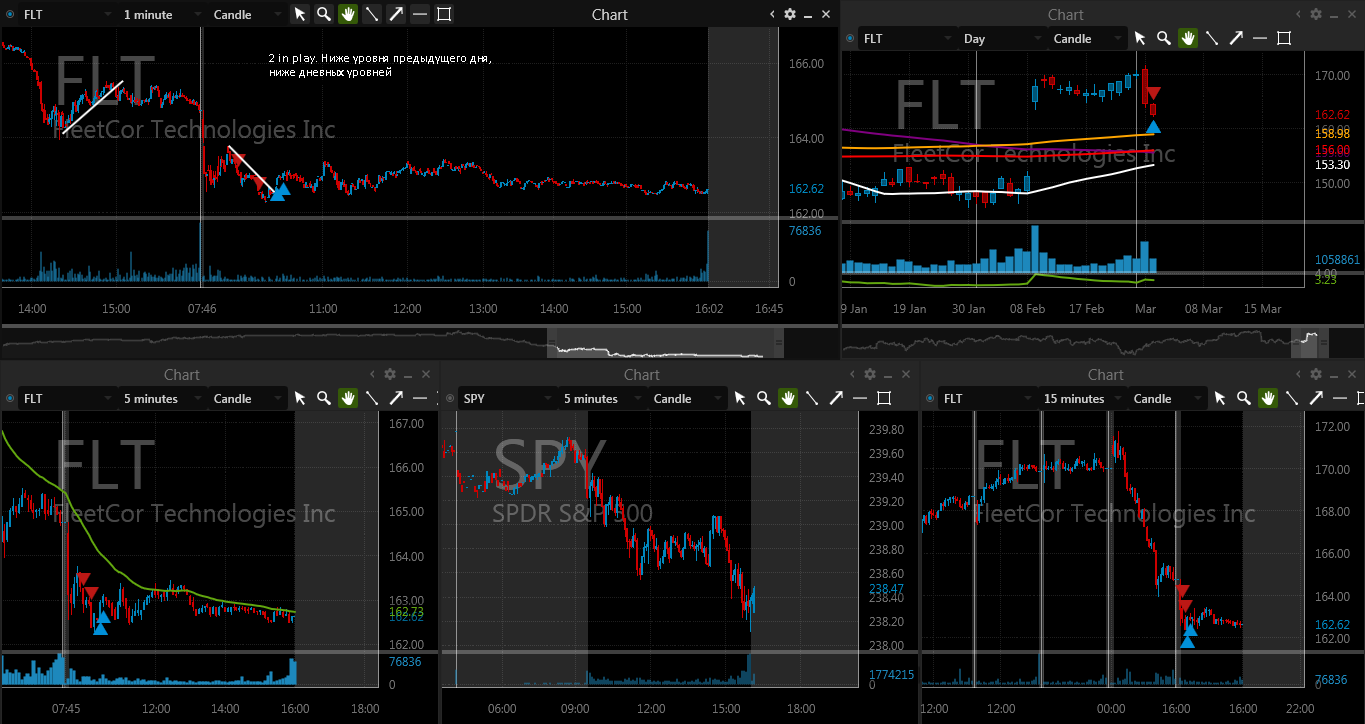Open '5 minutes' timeframe dropdown in SPY chart
Screen dimensions: 1365x724
[x=603, y=398]
